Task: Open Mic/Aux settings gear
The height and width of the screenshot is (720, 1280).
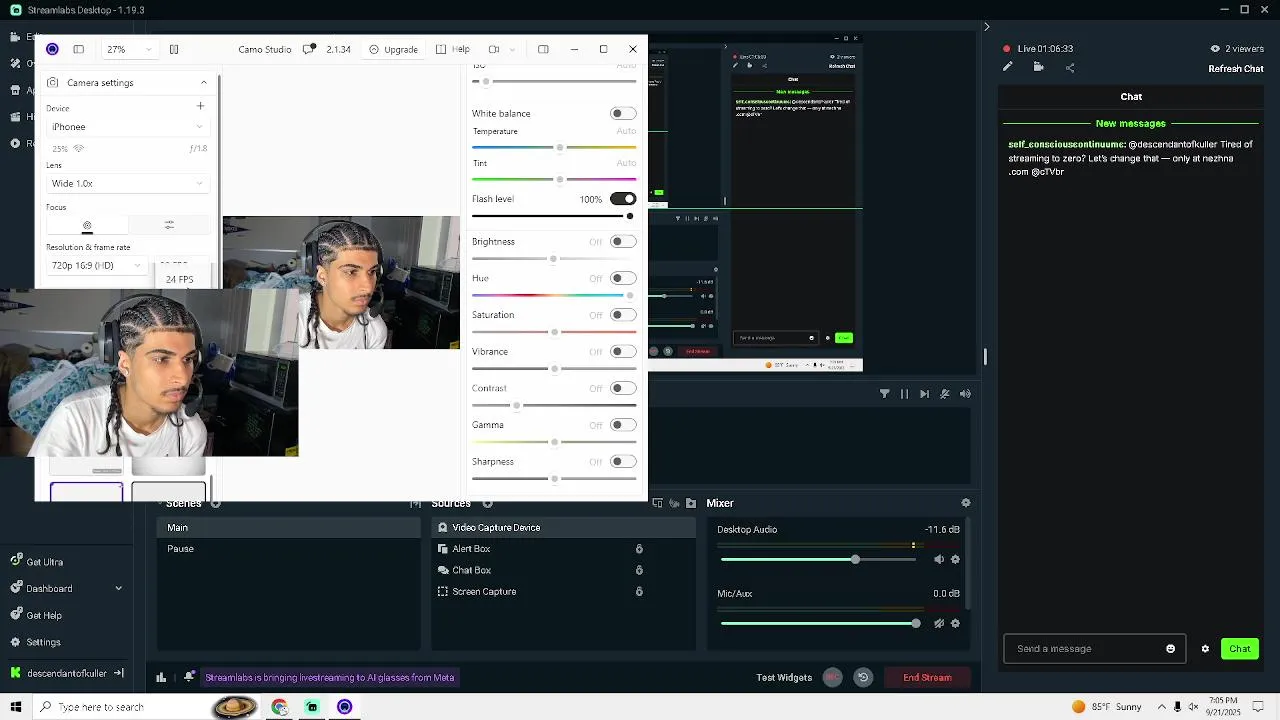Action: (x=955, y=624)
